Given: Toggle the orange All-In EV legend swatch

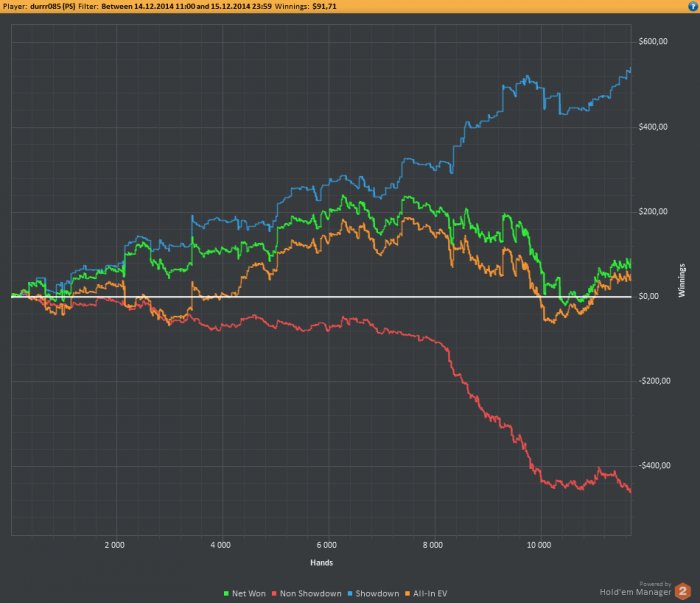Looking at the screenshot, I should pyautogui.click(x=407, y=594).
